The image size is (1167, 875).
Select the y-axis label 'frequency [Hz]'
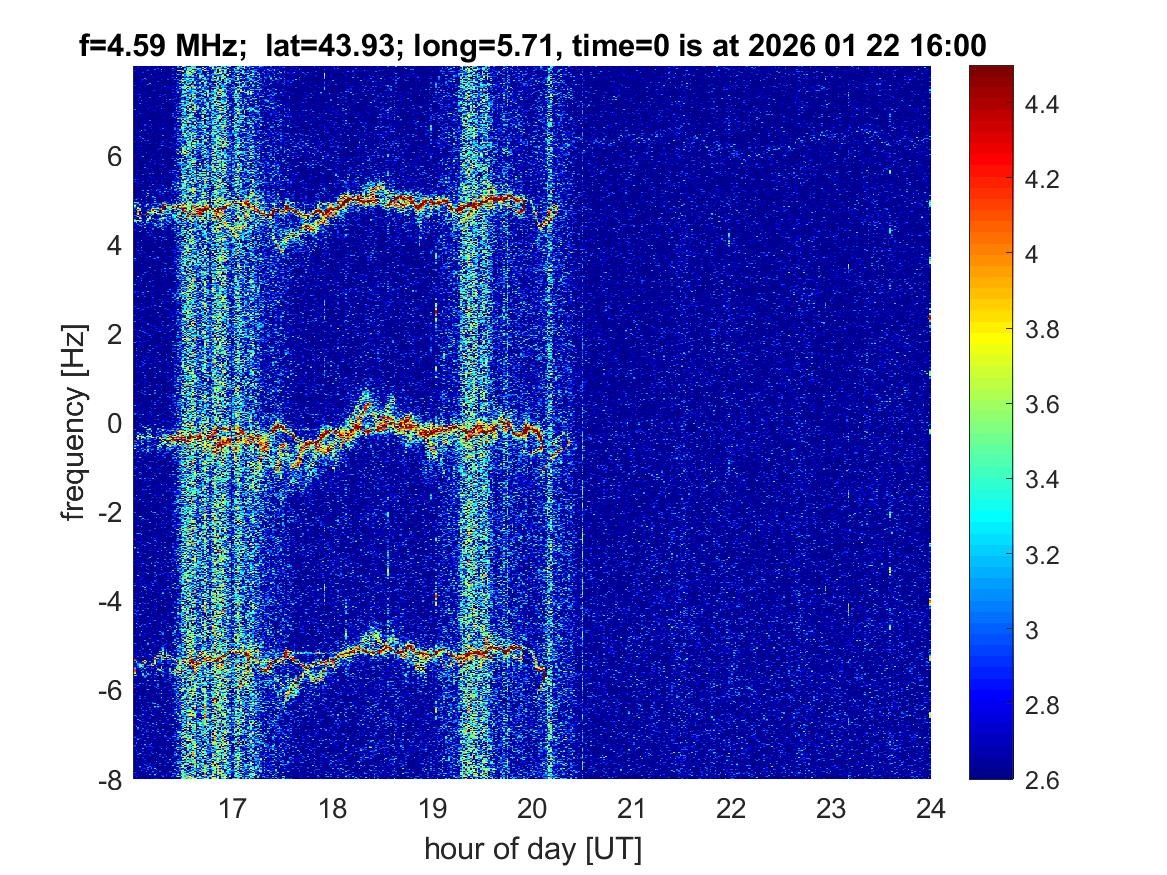click(x=72, y=422)
